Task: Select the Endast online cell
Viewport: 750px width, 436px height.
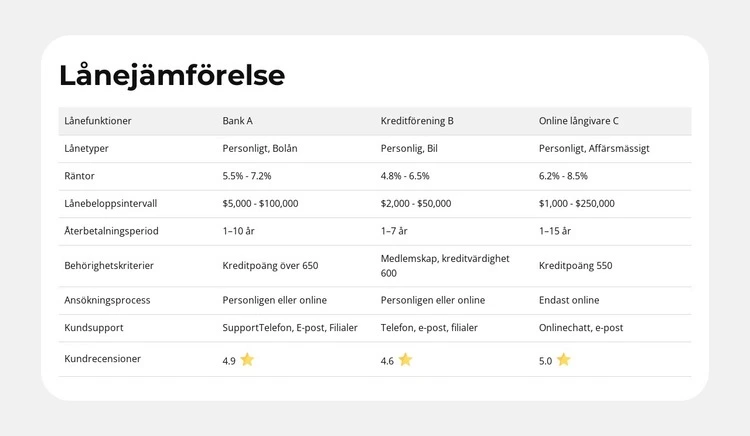Action: click(x=569, y=300)
